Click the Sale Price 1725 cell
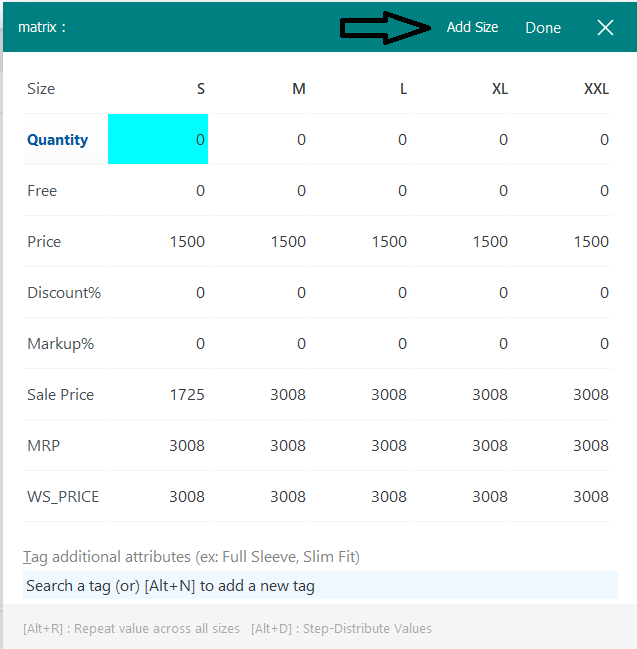Image resolution: width=637 pixels, height=649 pixels. click(x=158, y=394)
